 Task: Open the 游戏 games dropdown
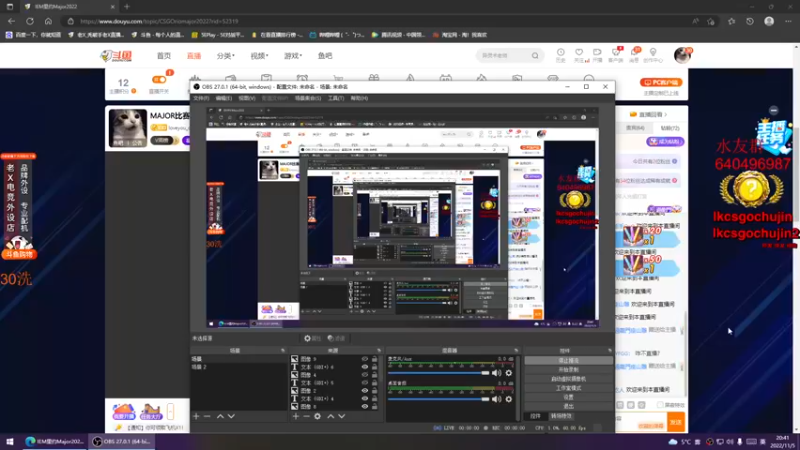pos(293,56)
